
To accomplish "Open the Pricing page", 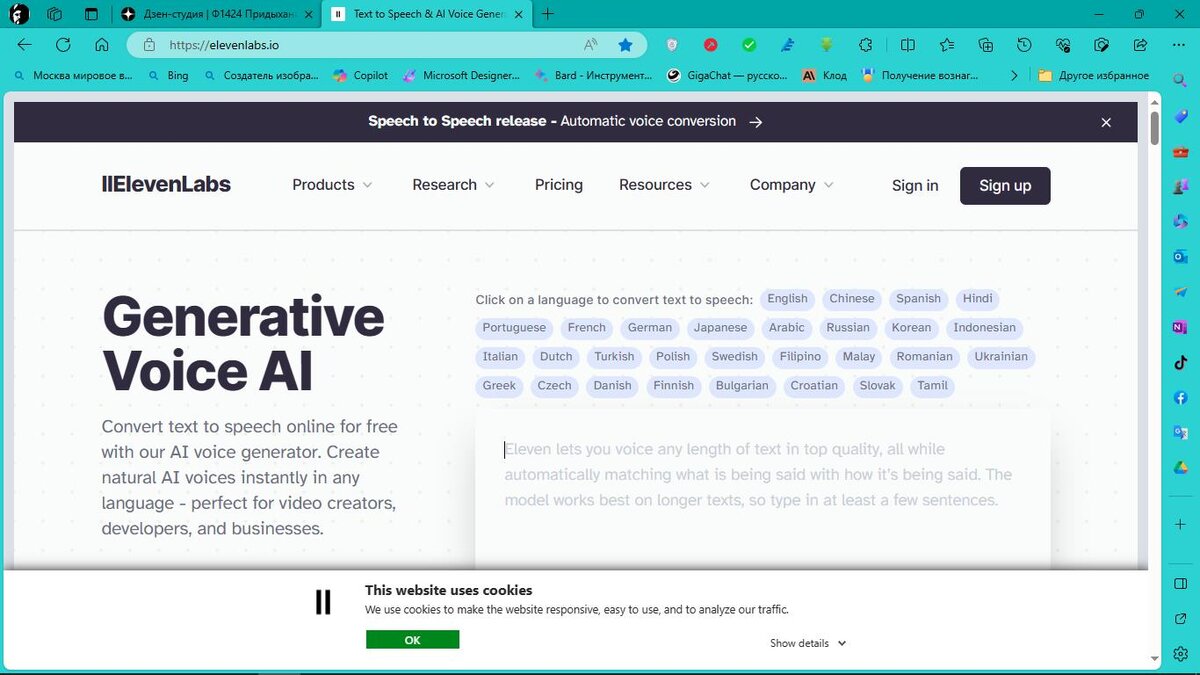I will point(559,185).
